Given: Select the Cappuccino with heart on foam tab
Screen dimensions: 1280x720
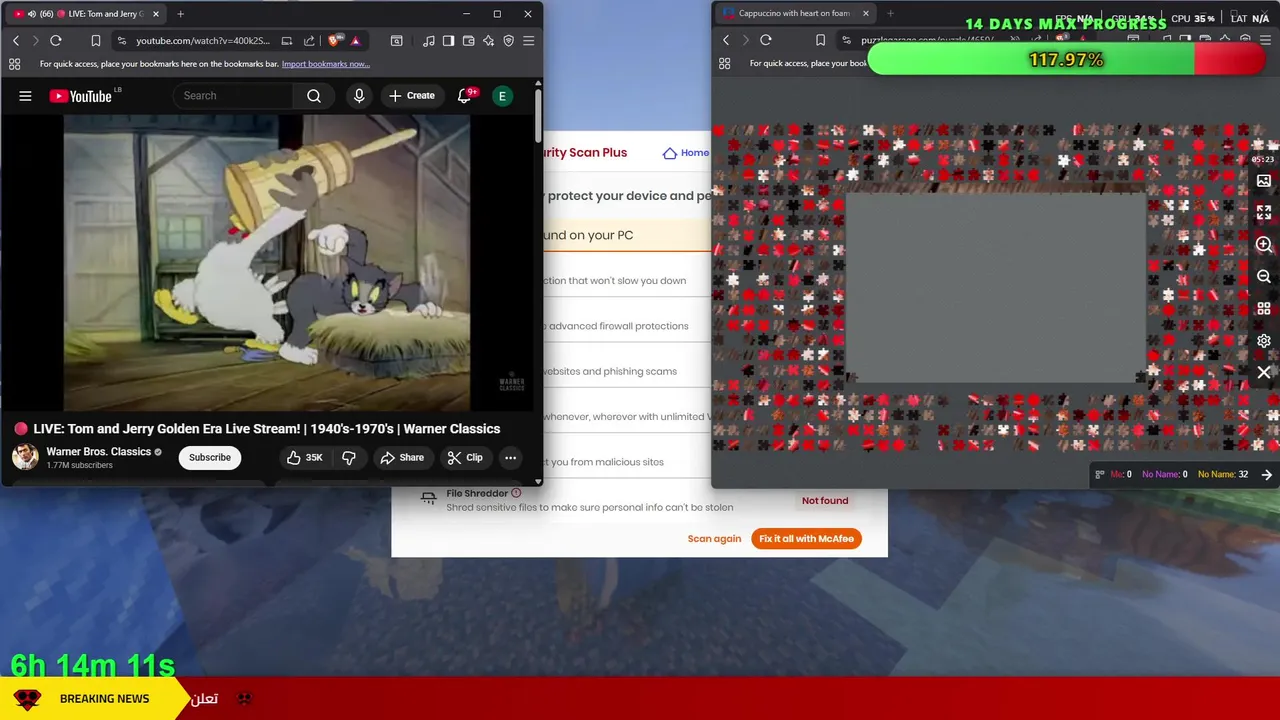Looking at the screenshot, I should pos(795,14).
